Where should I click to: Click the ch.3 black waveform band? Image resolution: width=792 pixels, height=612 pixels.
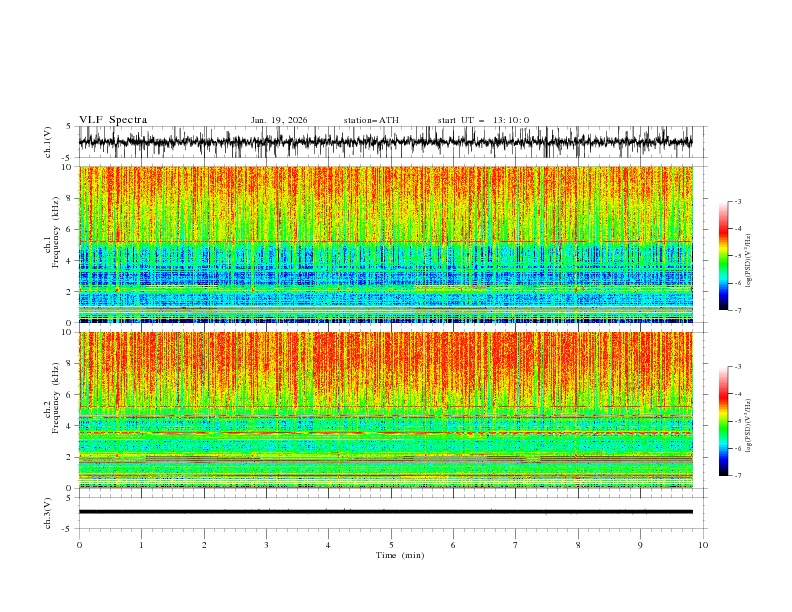click(386, 512)
